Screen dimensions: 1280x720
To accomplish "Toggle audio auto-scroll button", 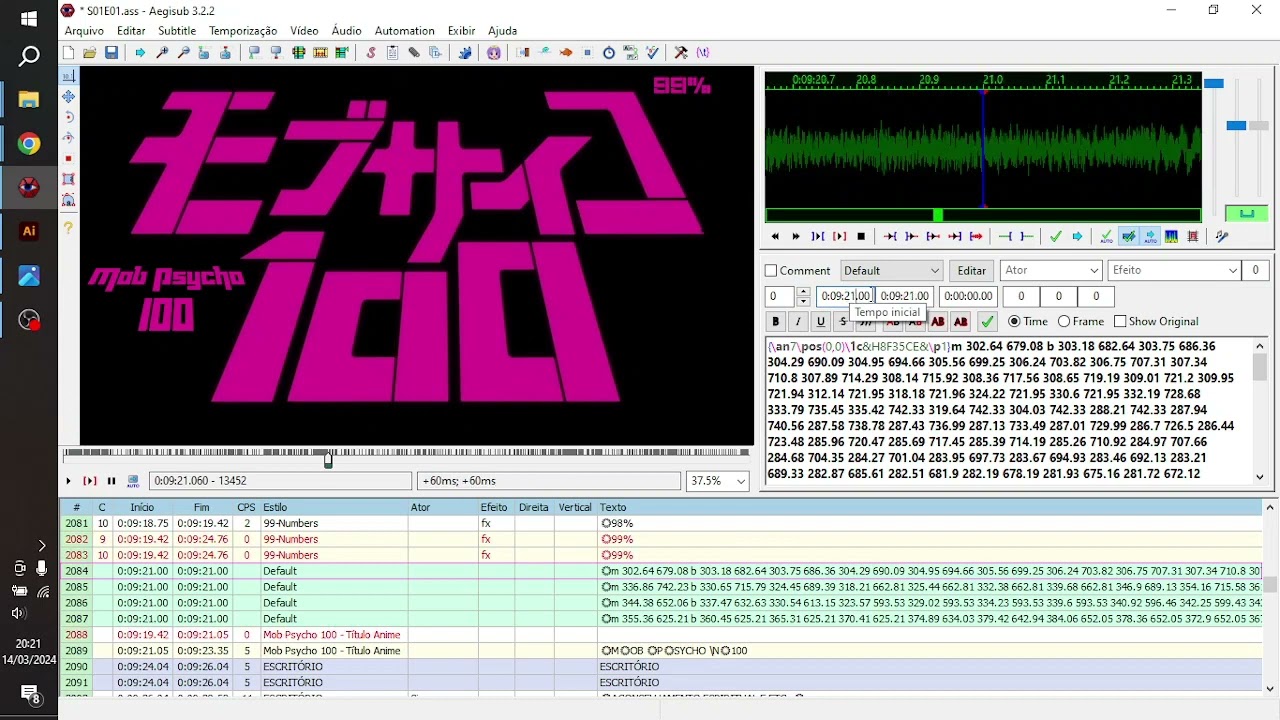I will point(1150,237).
